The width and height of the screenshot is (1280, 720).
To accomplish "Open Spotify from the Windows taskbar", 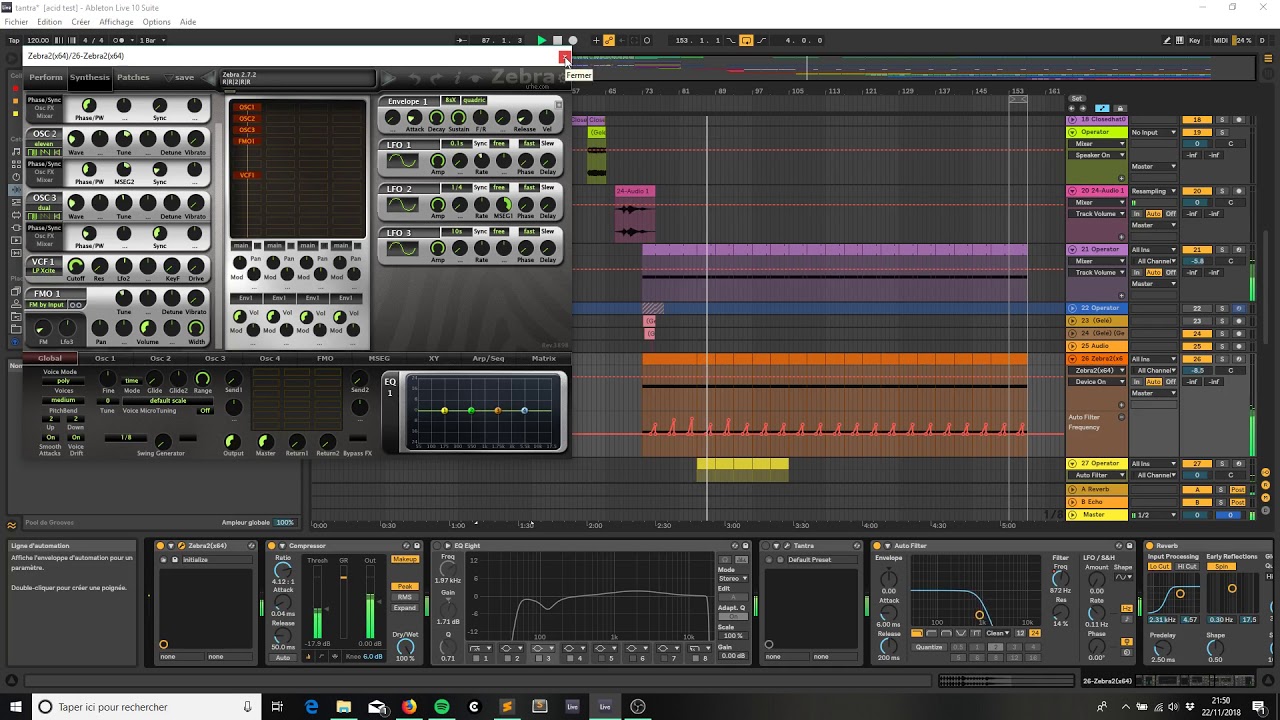I will 441,707.
